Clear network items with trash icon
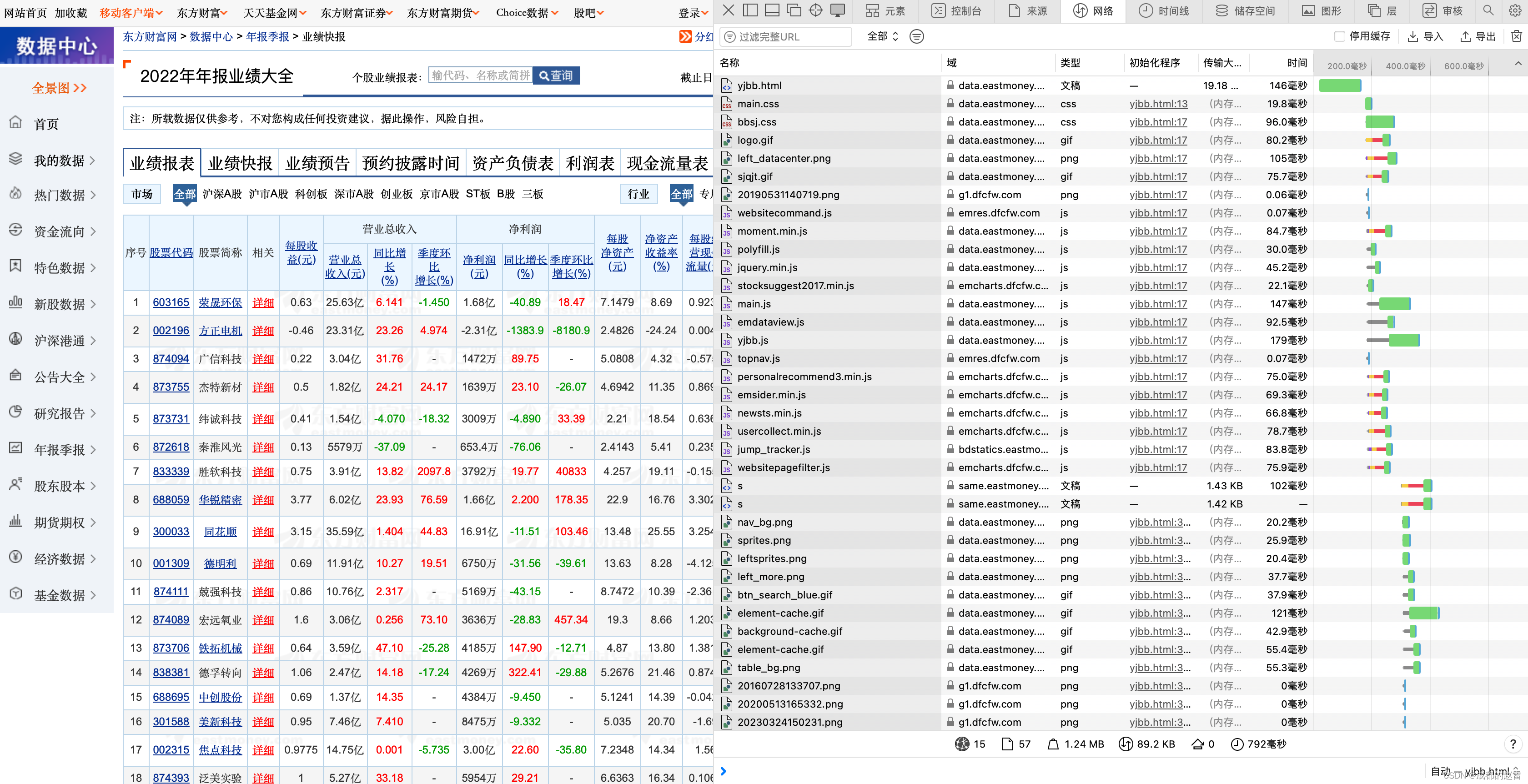The width and height of the screenshot is (1528, 784). tap(1516, 36)
